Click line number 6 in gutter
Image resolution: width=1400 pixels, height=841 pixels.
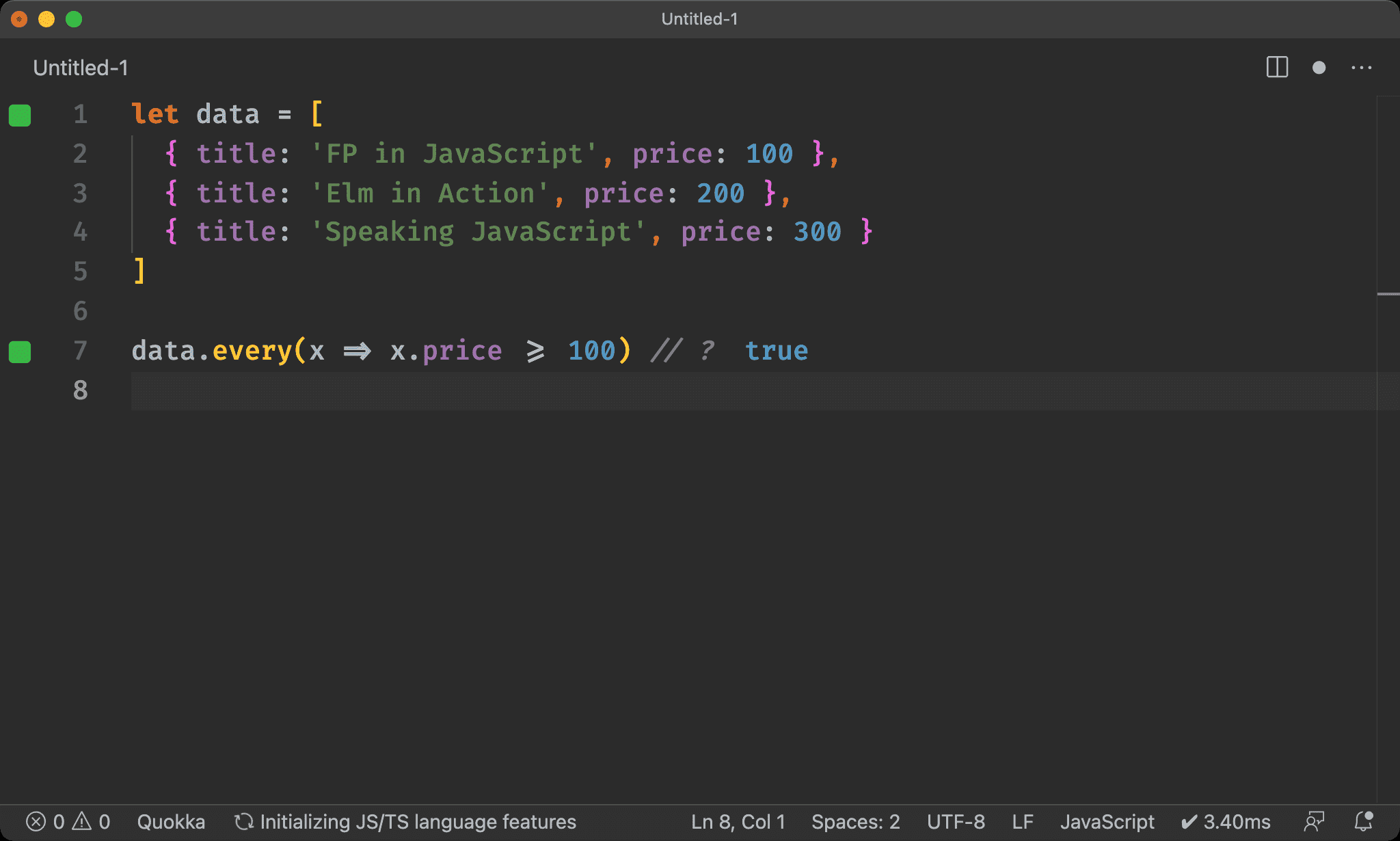coord(81,311)
